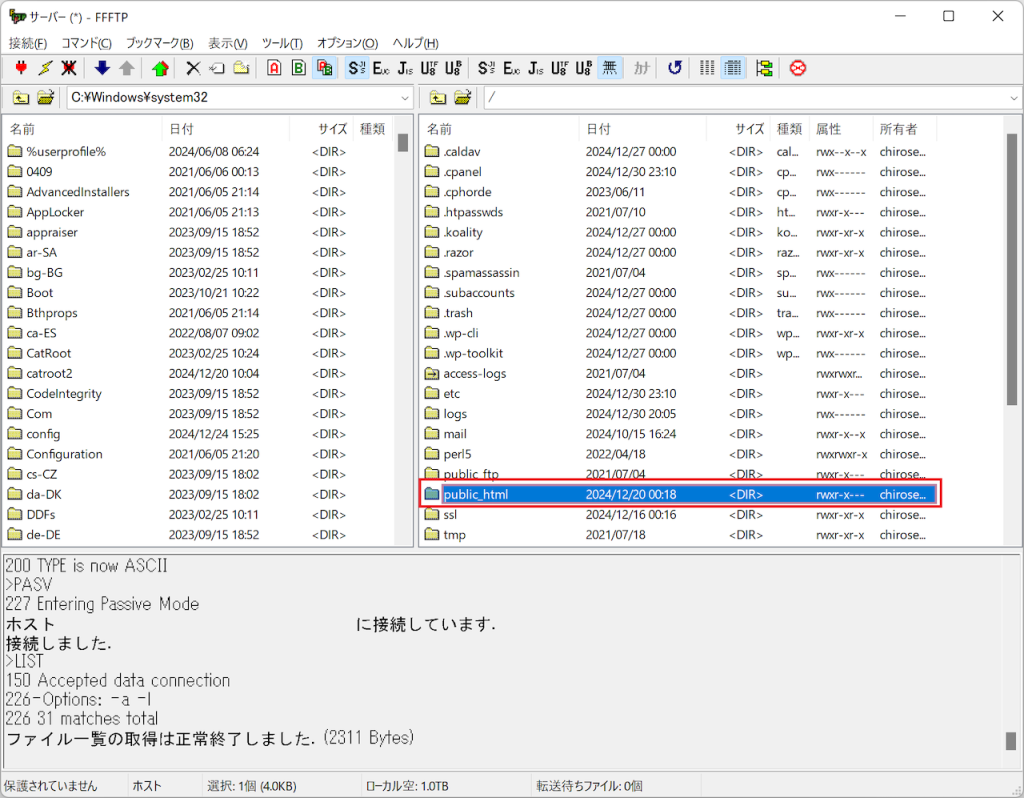This screenshot has height=798, width=1024.
Task: Click the Refresh file list icon
Action: [x=673, y=68]
